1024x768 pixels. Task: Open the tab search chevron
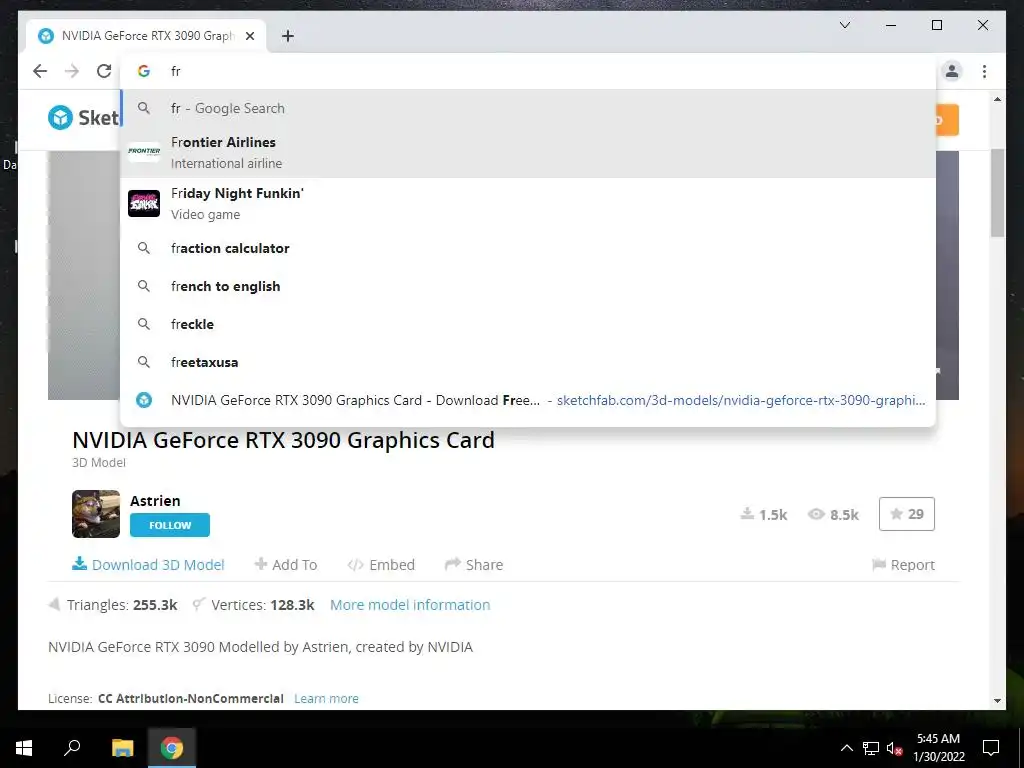click(844, 25)
